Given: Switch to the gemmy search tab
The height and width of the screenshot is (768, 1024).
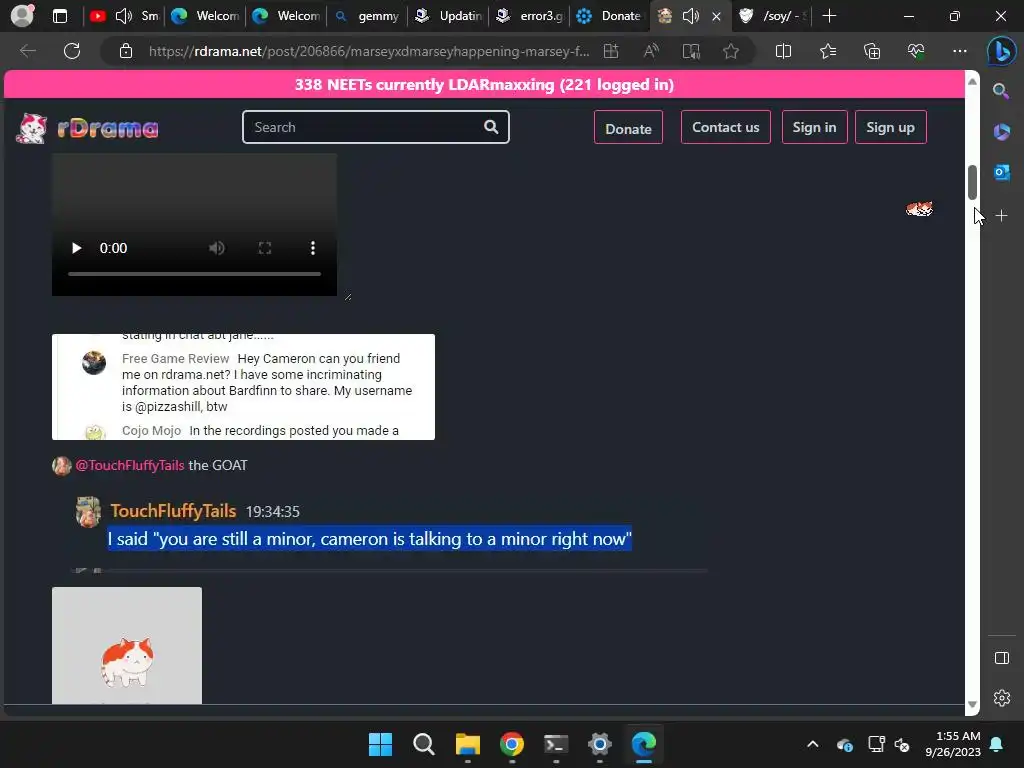Looking at the screenshot, I should click(367, 16).
